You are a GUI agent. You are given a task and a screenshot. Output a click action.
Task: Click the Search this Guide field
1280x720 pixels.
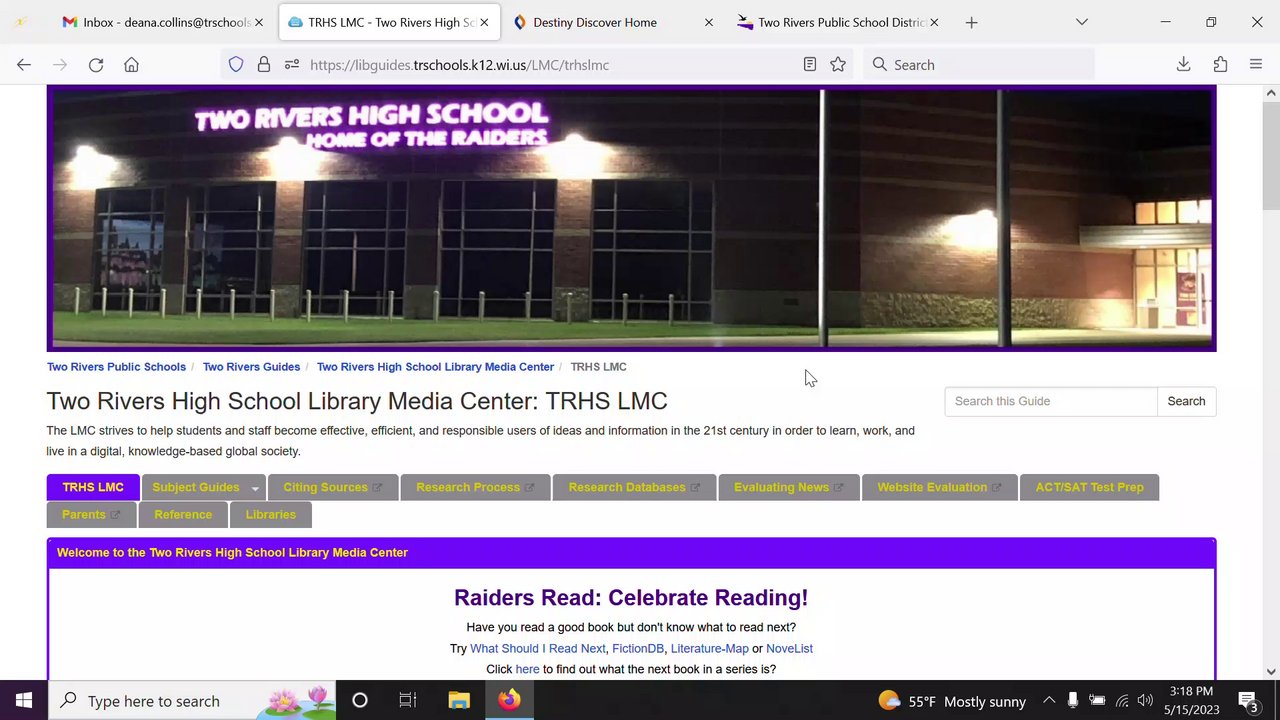click(x=1051, y=401)
